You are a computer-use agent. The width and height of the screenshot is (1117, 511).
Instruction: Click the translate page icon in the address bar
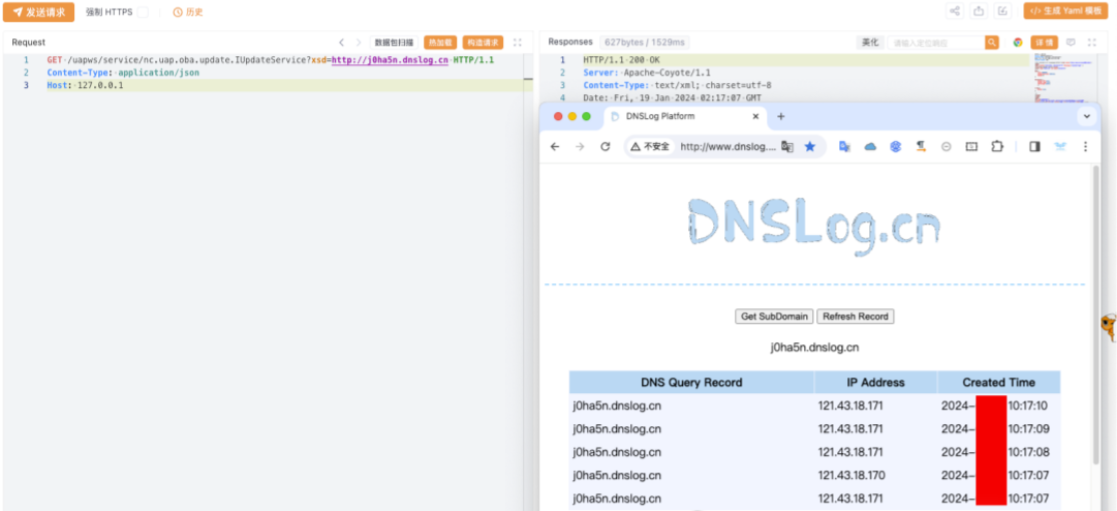point(787,146)
